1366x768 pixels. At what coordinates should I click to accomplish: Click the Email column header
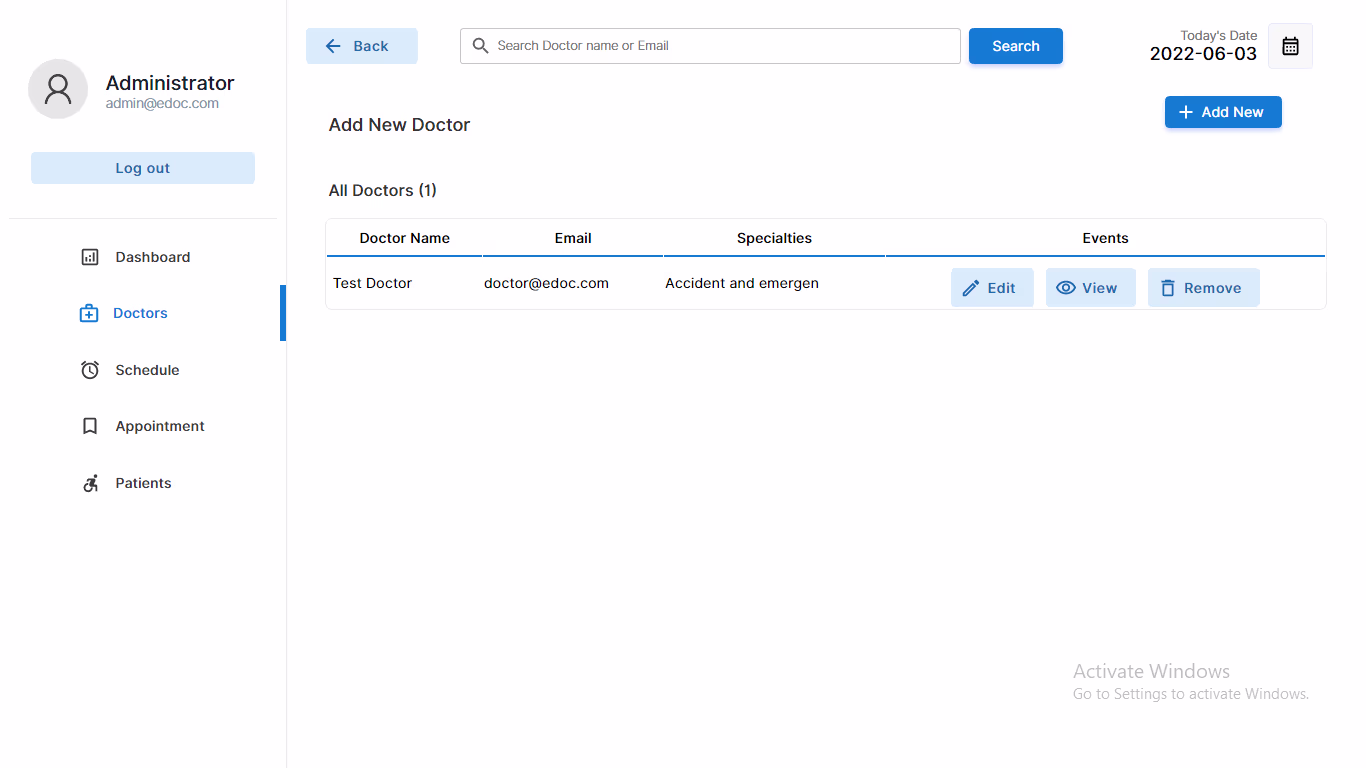[x=573, y=238]
